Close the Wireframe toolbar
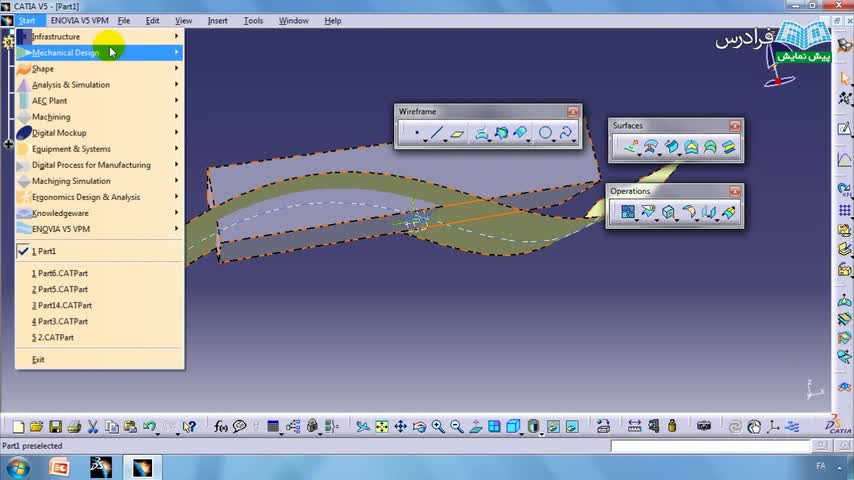The width and height of the screenshot is (854, 480). point(572,112)
